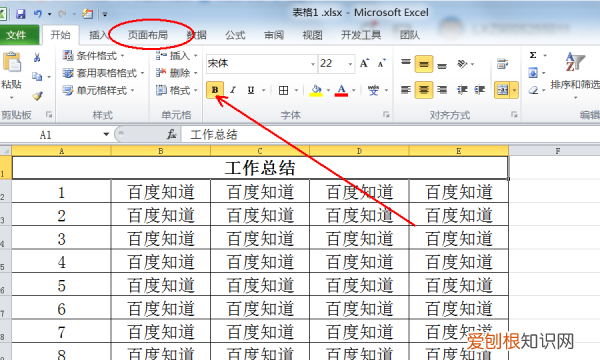Click the Cut scissors icon
600x360 pixels.
point(37,58)
